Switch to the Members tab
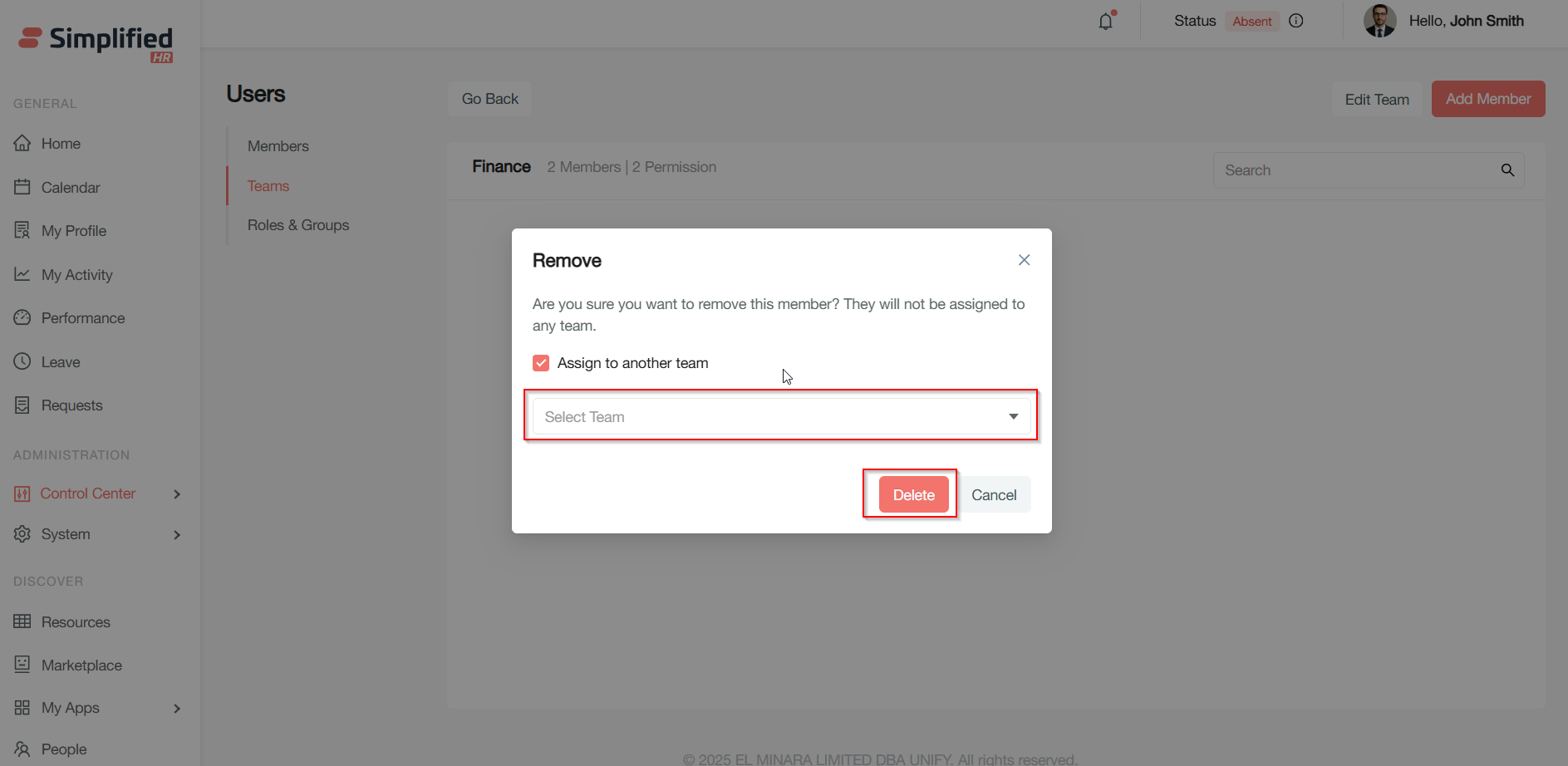Image resolution: width=1568 pixels, height=766 pixels. click(278, 146)
